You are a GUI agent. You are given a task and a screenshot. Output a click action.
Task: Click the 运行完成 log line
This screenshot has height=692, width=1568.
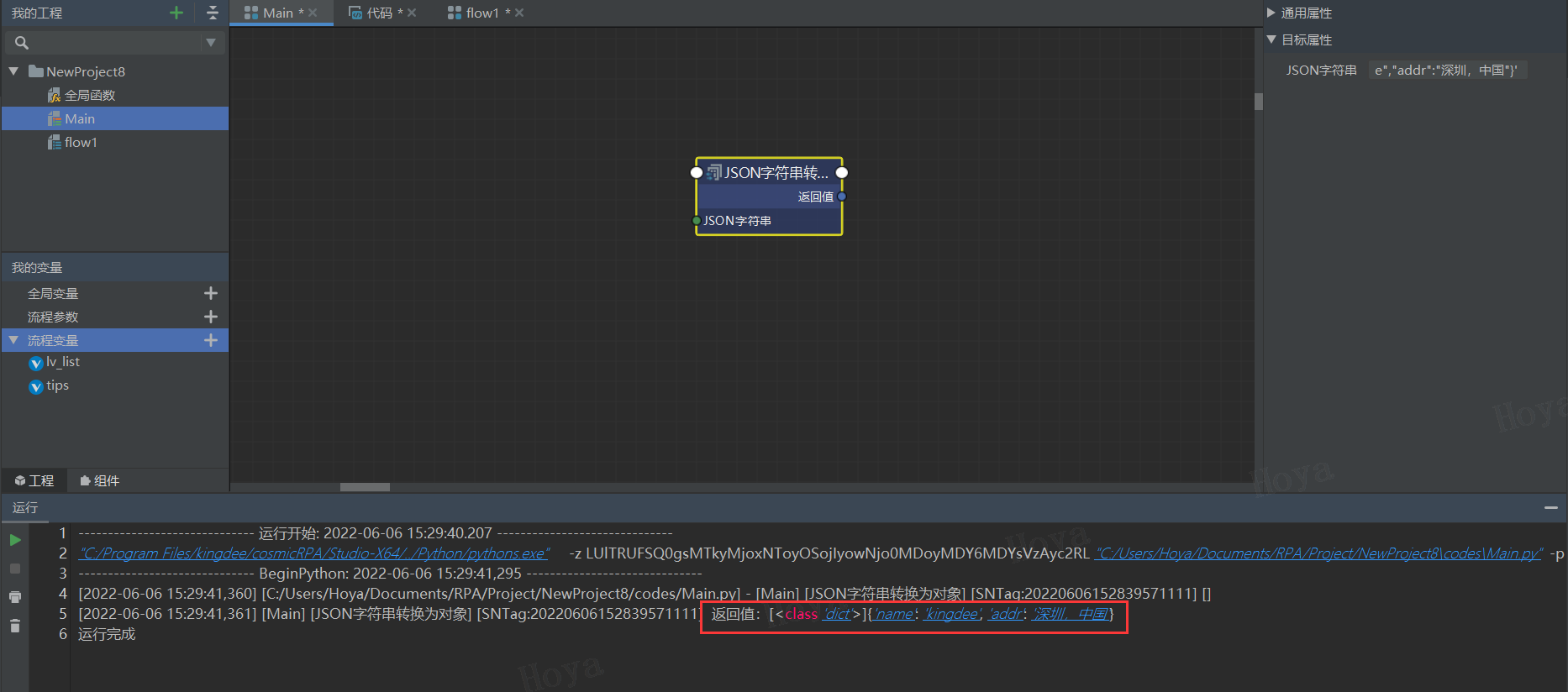click(x=107, y=634)
